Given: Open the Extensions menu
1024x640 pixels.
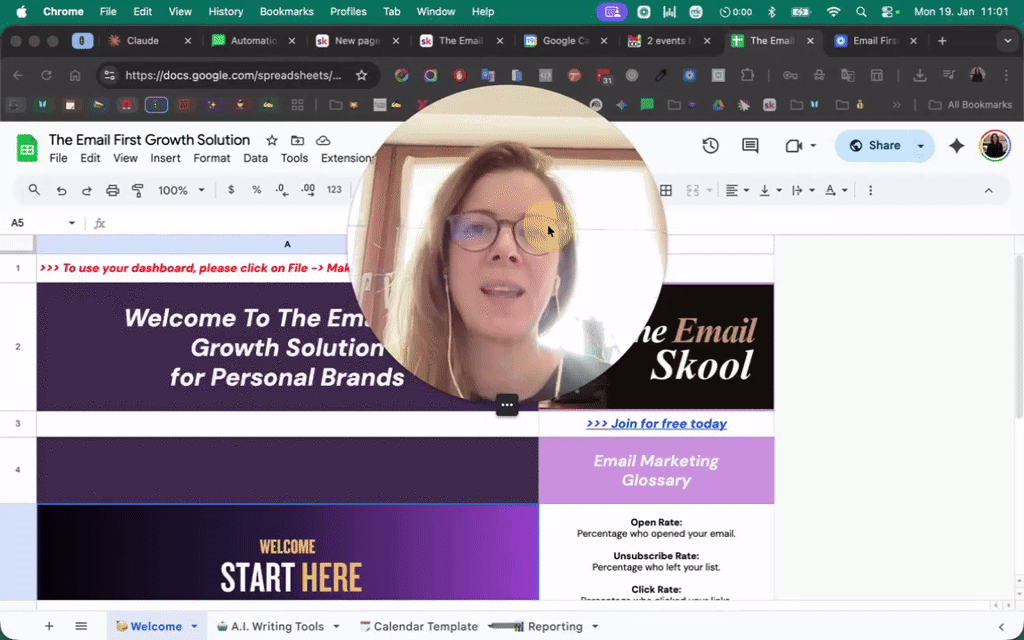Looking at the screenshot, I should (x=347, y=158).
